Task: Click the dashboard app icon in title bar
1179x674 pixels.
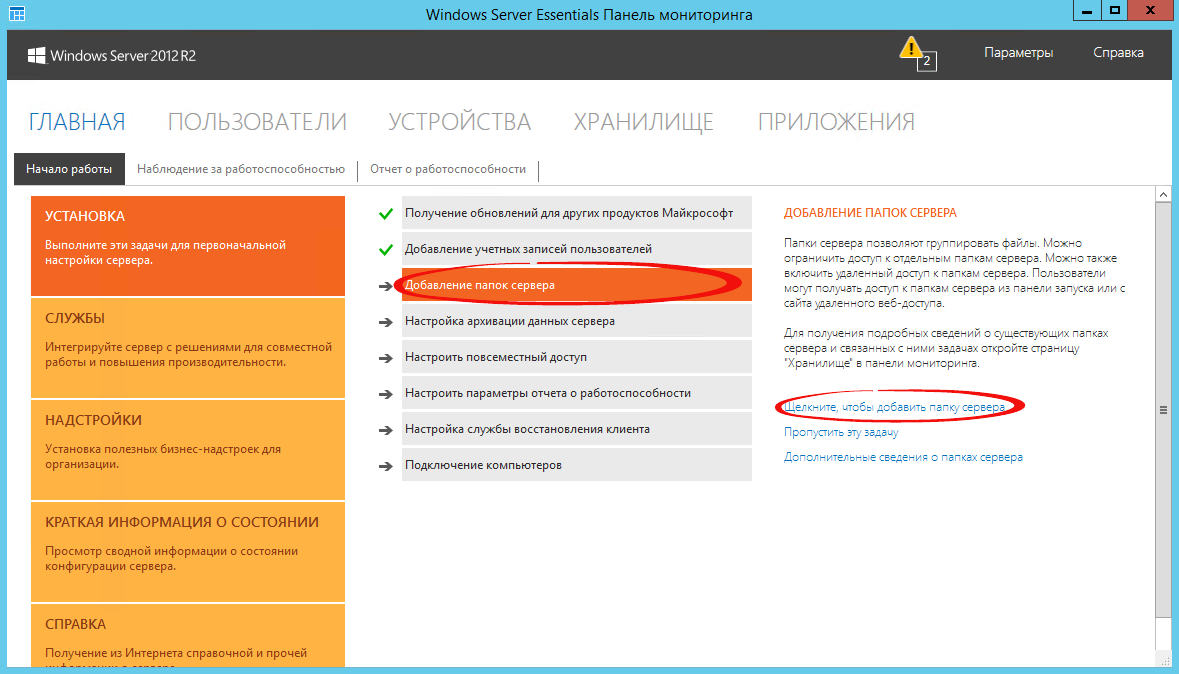Action: tap(15, 13)
